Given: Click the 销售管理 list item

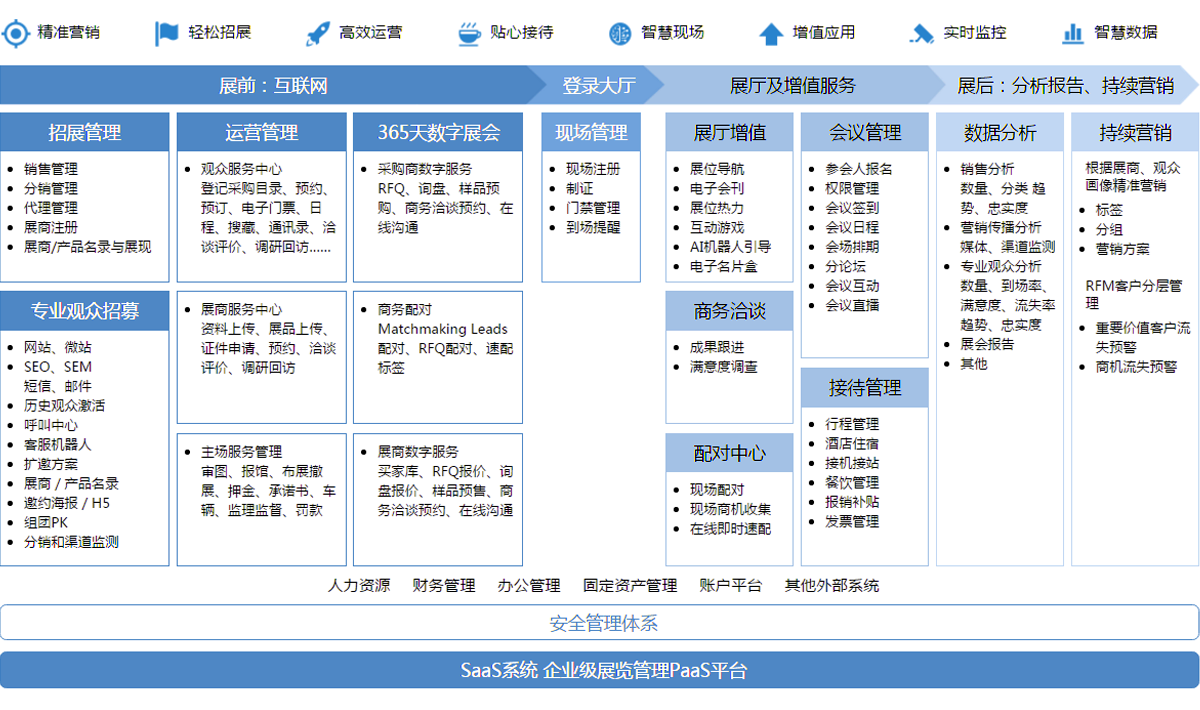Looking at the screenshot, I should click(x=50, y=169).
